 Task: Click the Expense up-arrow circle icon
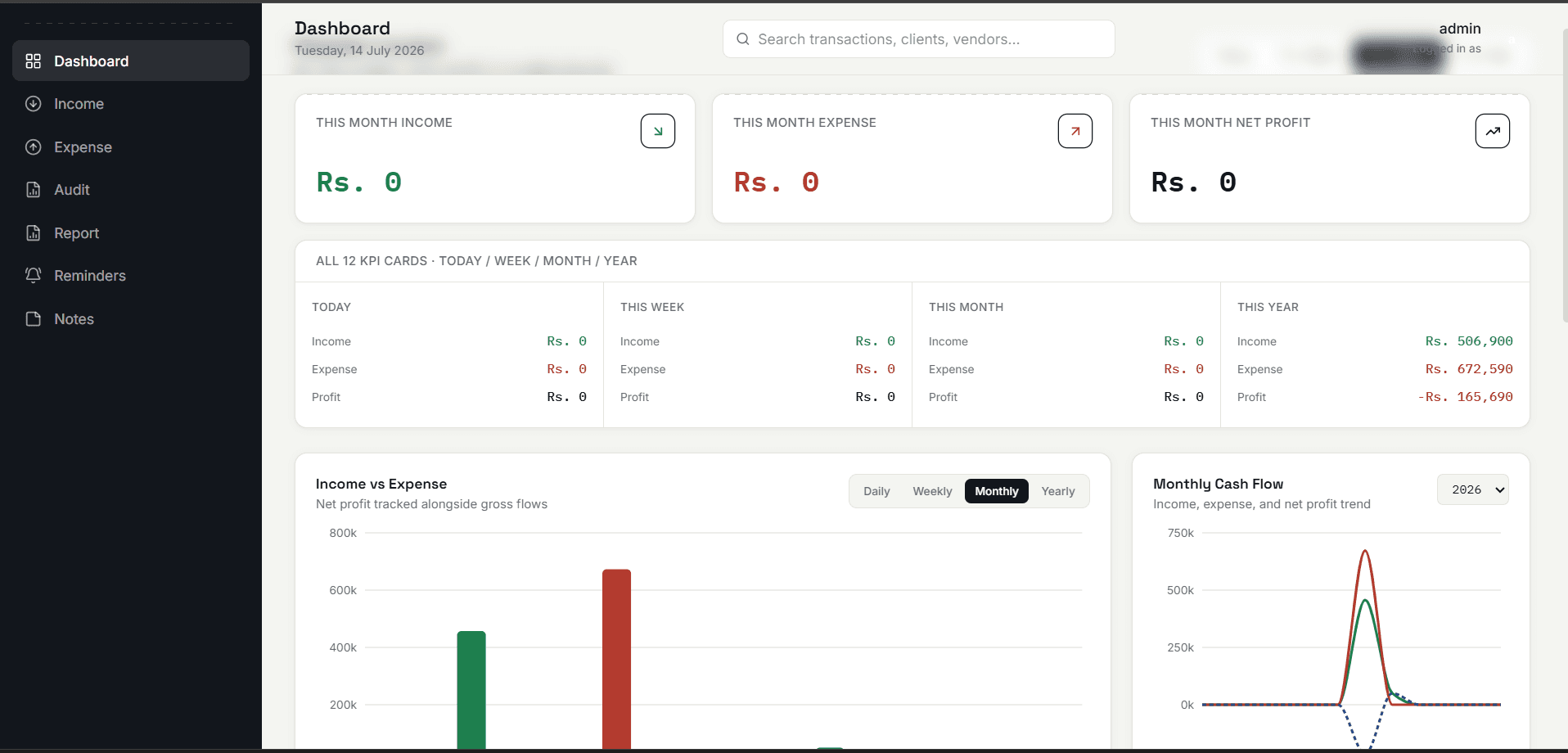click(33, 147)
